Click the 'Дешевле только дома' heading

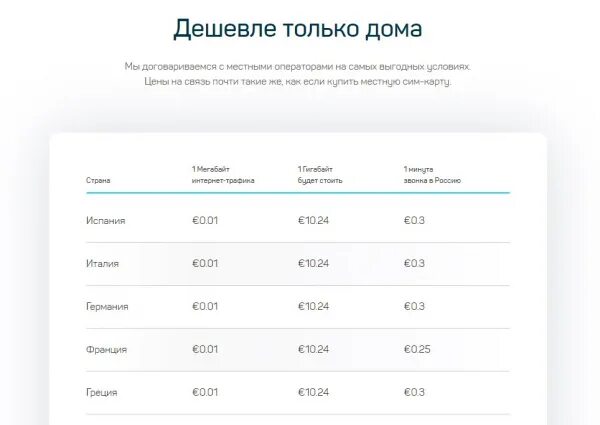coord(298,29)
